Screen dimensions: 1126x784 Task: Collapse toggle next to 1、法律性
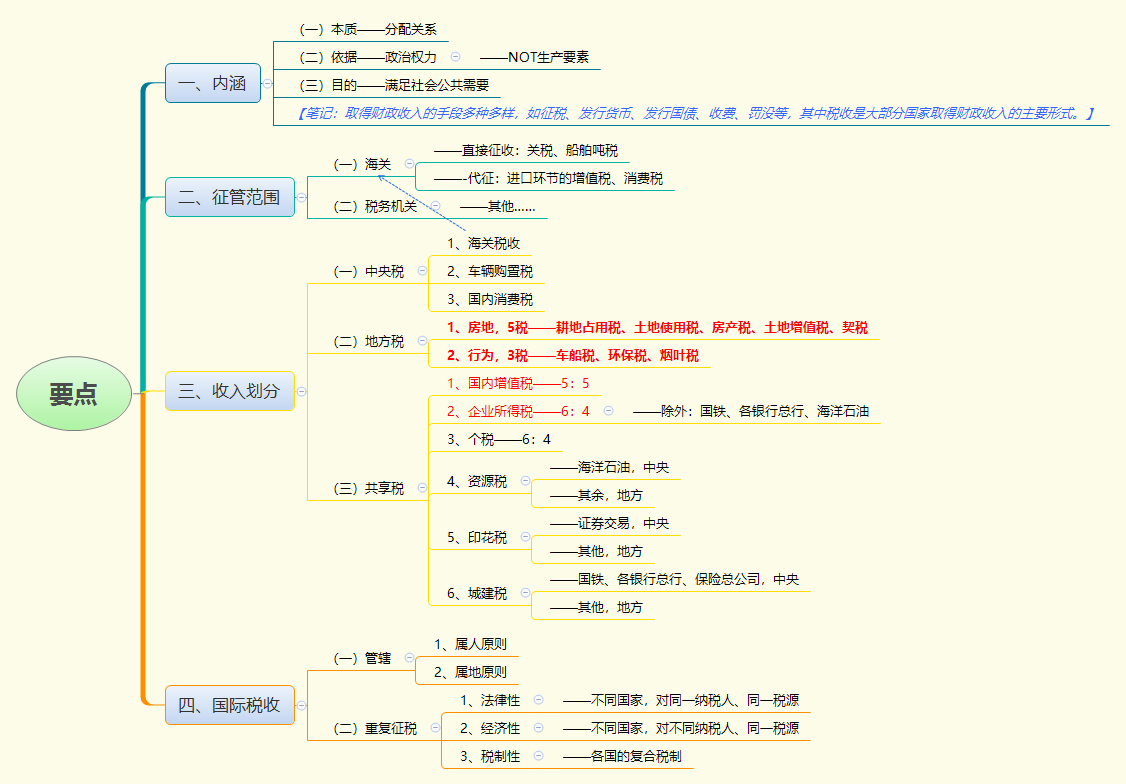pyautogui.click(x=538, y=699)
